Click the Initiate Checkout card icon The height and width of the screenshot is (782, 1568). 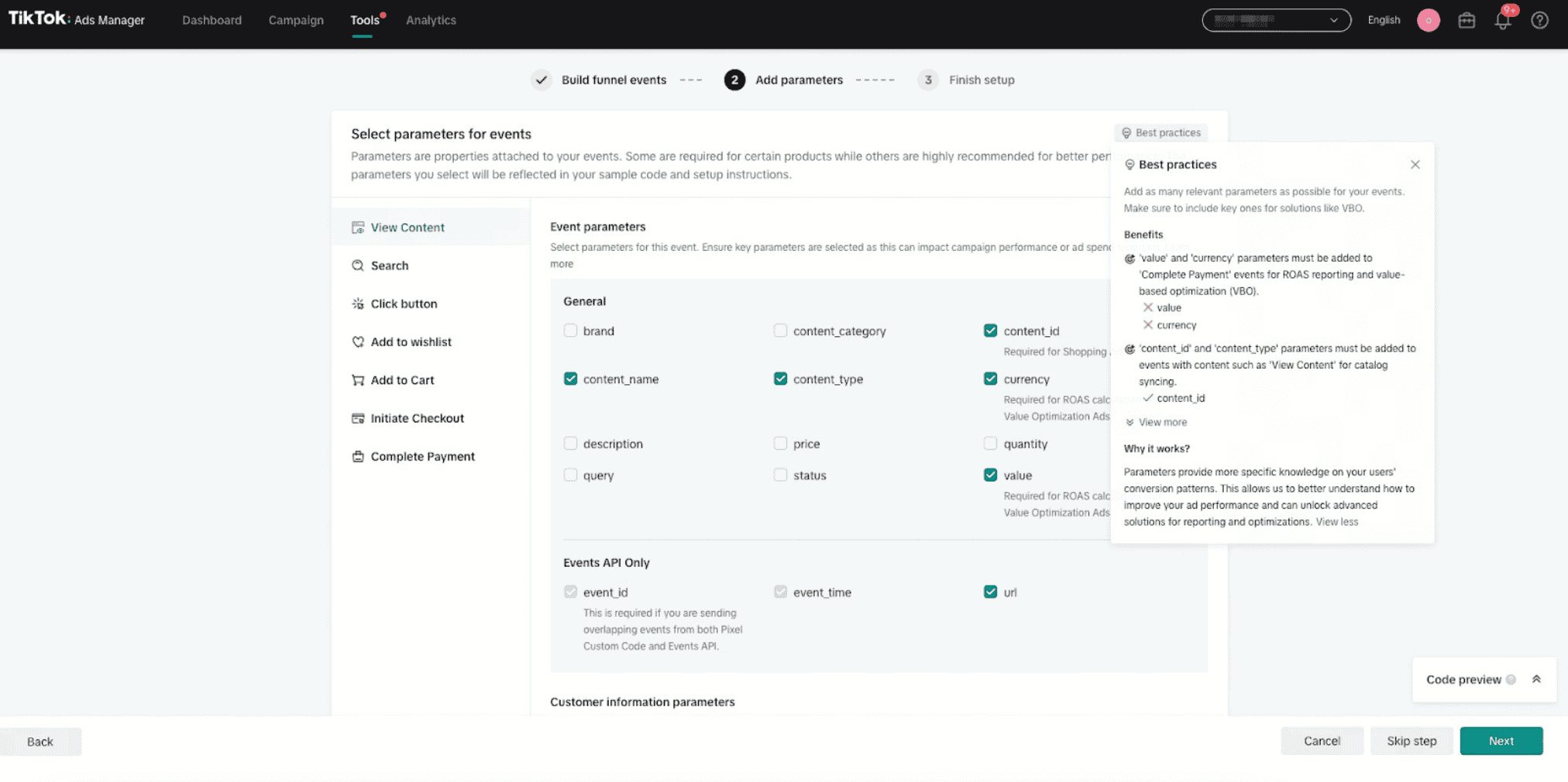pyautogui.click(x=358, y=418)
